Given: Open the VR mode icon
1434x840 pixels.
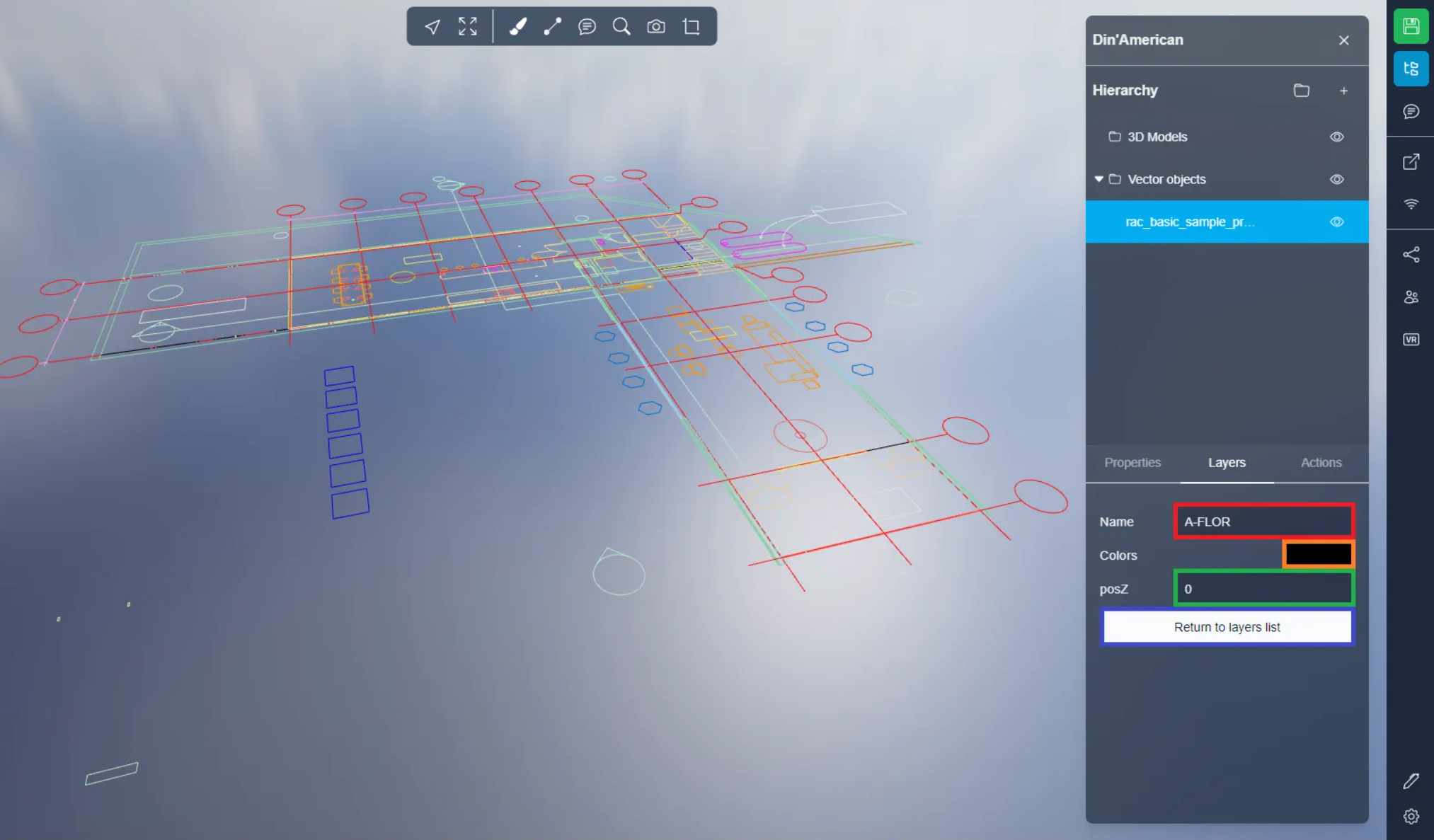Looking at the screenshot, I should coord(1411,340).
